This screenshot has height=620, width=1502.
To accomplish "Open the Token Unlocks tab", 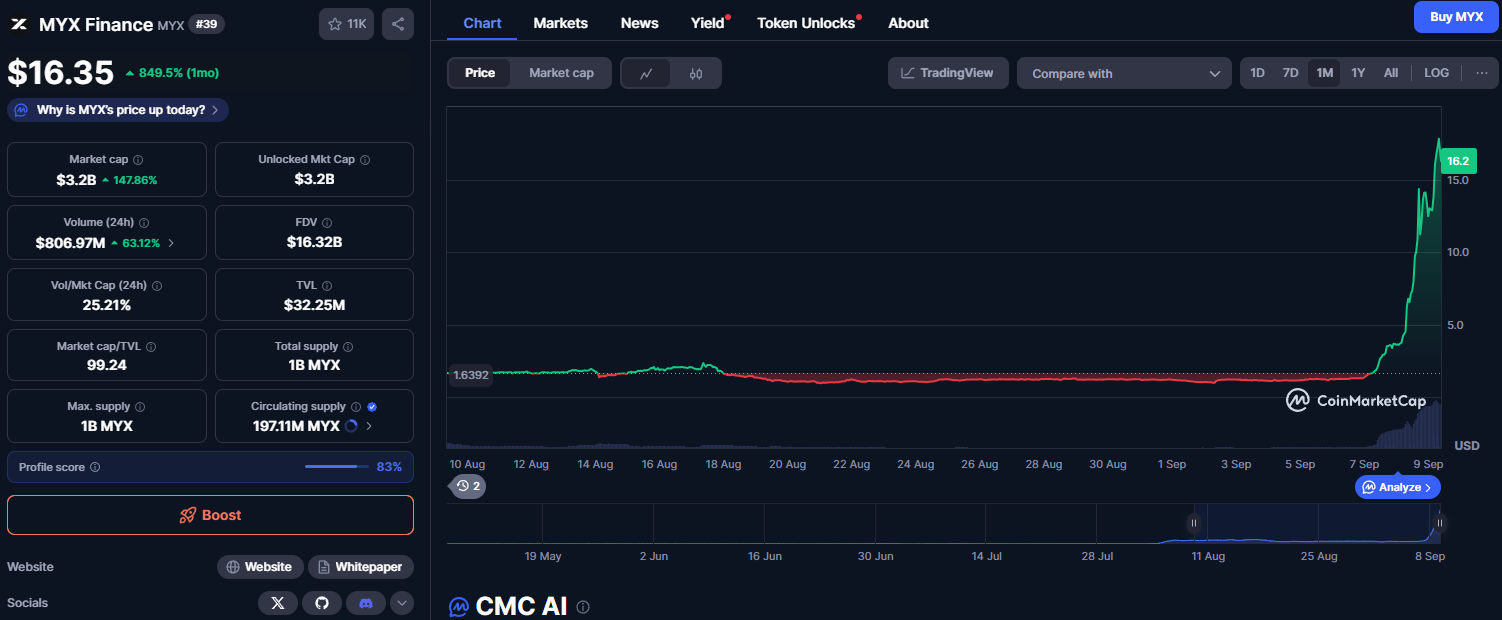I will 807,23.
